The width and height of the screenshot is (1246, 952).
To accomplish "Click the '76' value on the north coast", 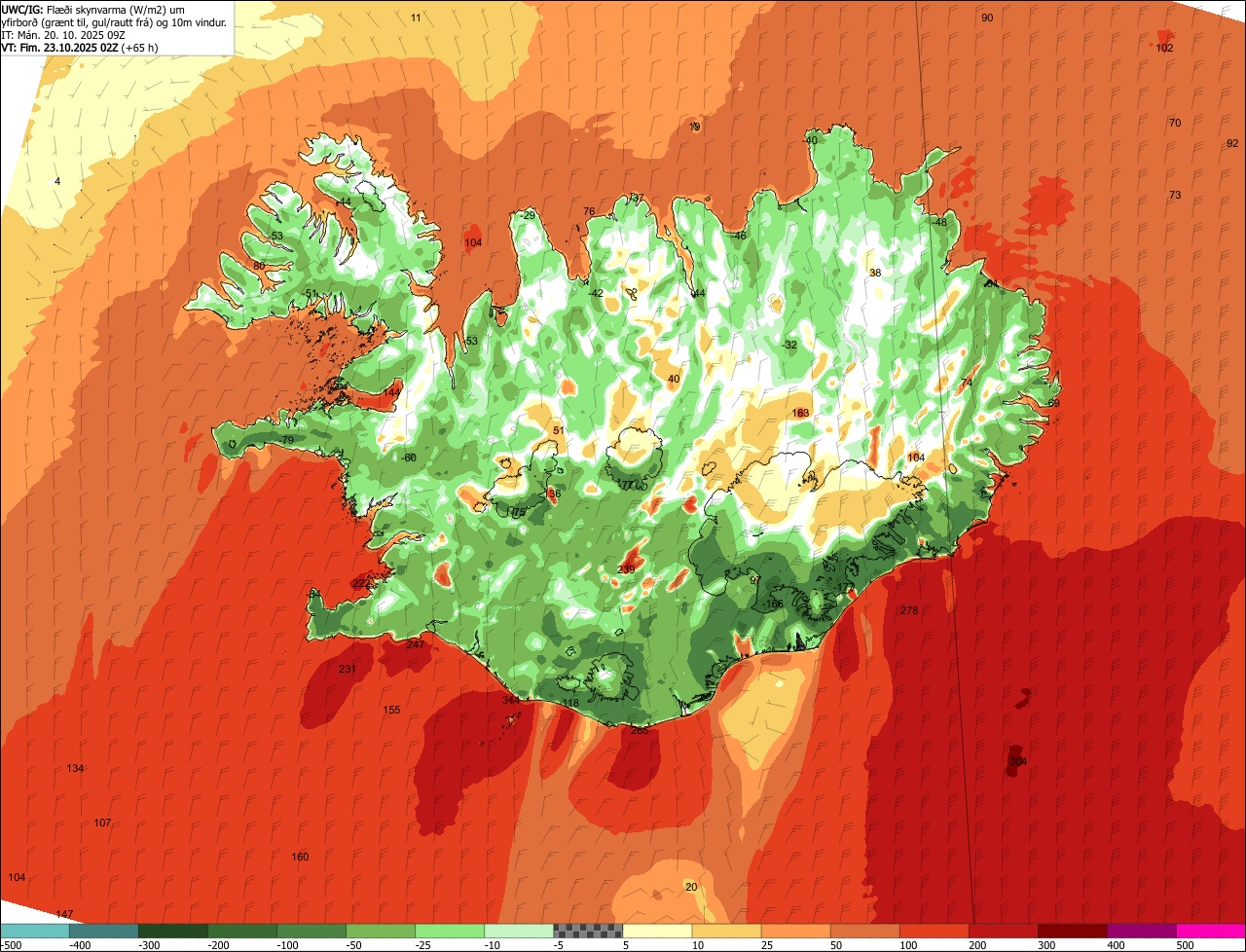I will click(589, 211).
